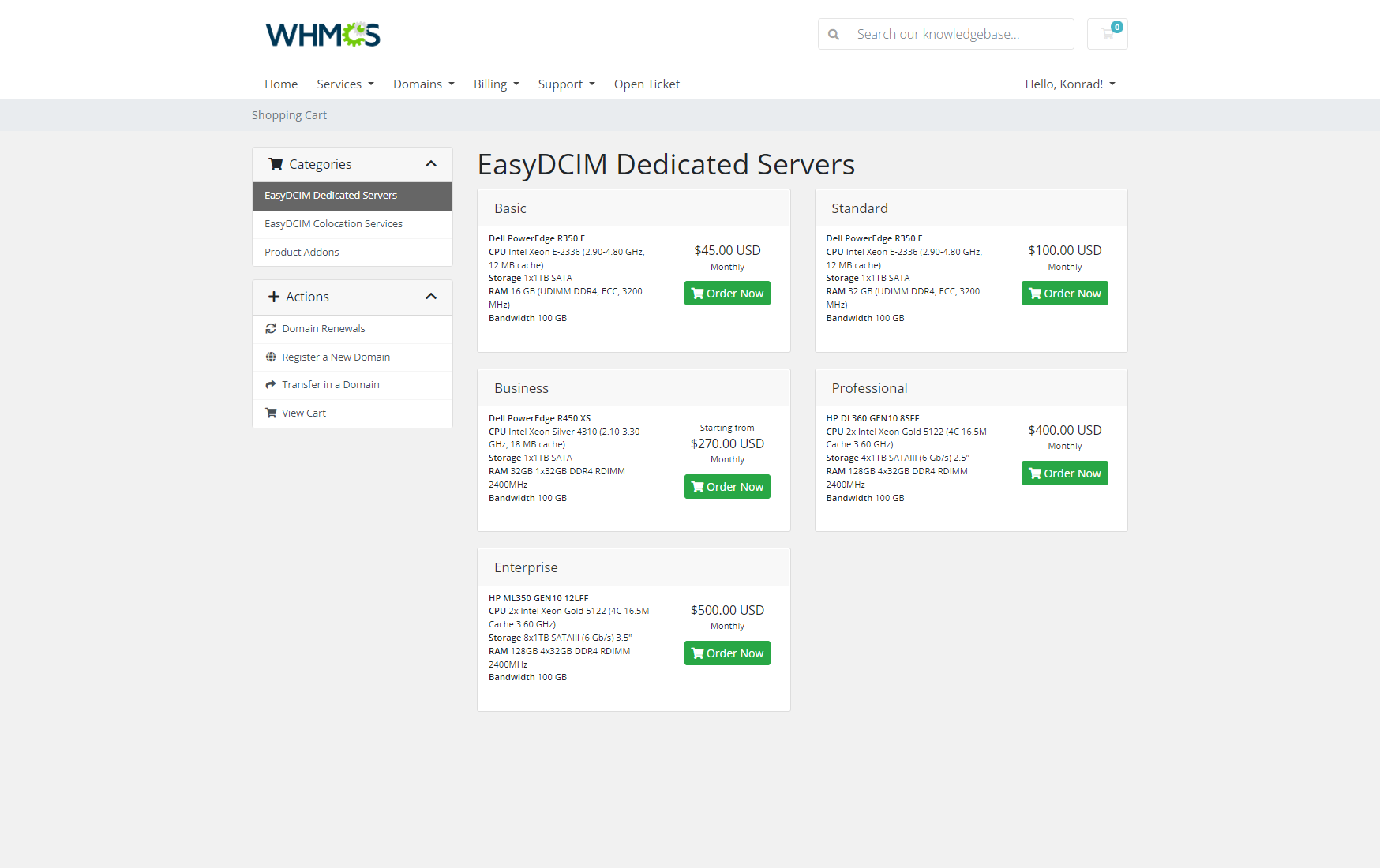This screenshot has height=868, width=1380.
Task: Click the $100.00 USD price
Action: click(x=1065, y=250)
